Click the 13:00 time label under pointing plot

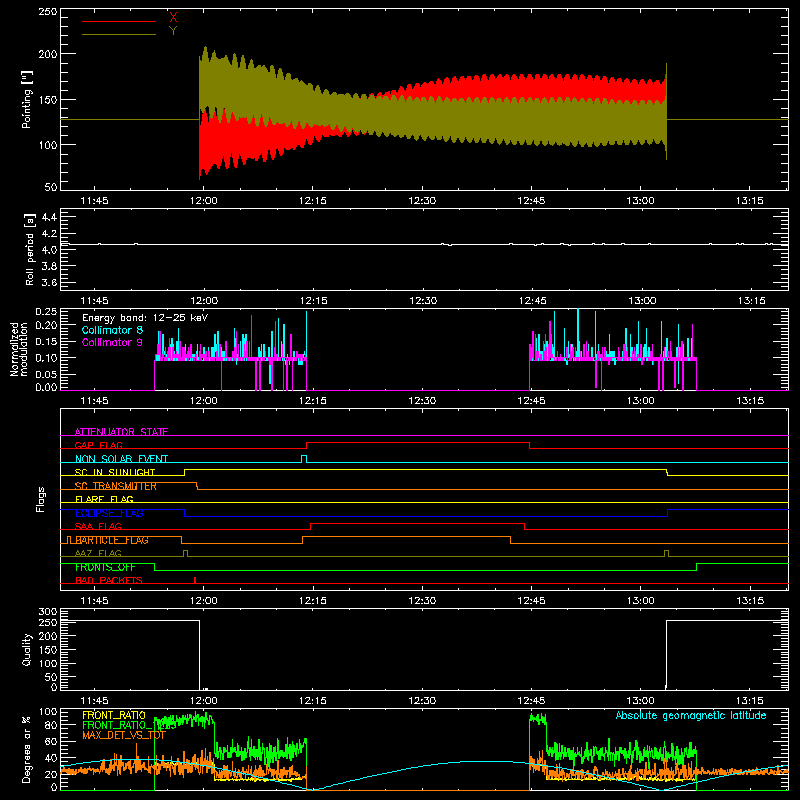click(640, 201)
